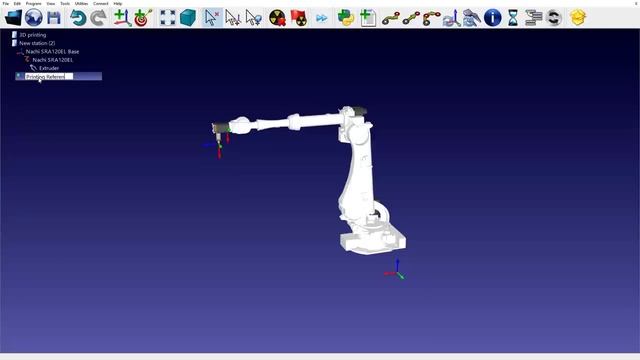The width and height of the screenshot is (640, 360).
Task: Fit all items to the view
Action: coord(167,18)
